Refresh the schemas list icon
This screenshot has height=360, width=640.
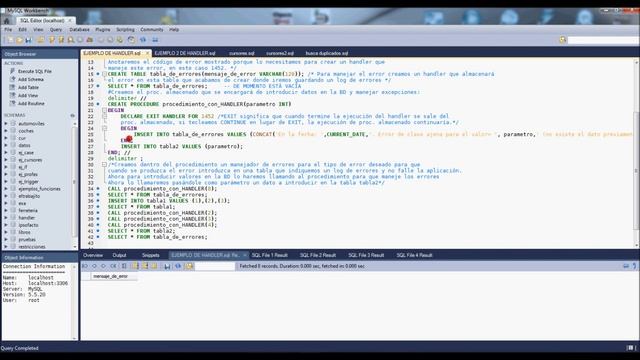[x=73, y=116]
